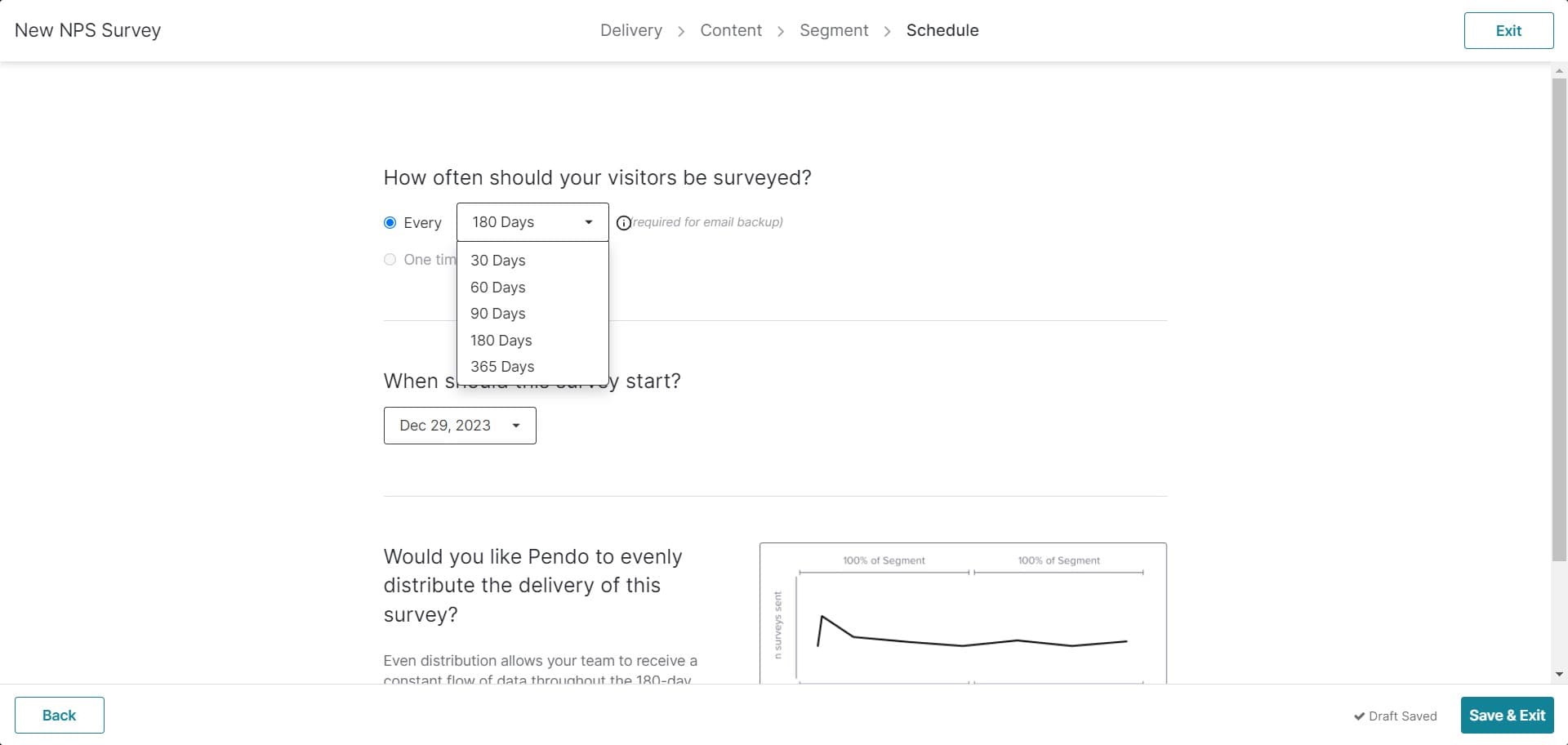Click the scrollbar up arrow
The width and height of the screenshot is (1568, 745).
[x=1560, y=70]
